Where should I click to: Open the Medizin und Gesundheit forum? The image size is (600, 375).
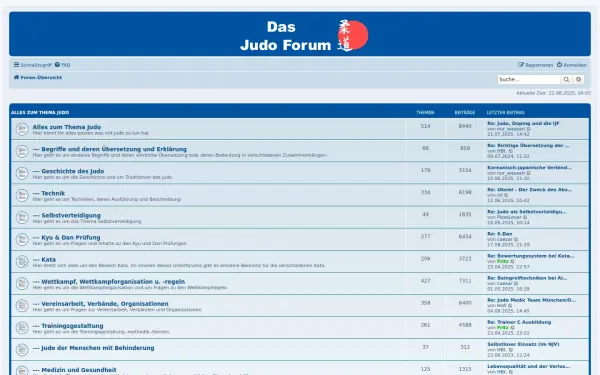pyautogui.click(x=74, y=370)
